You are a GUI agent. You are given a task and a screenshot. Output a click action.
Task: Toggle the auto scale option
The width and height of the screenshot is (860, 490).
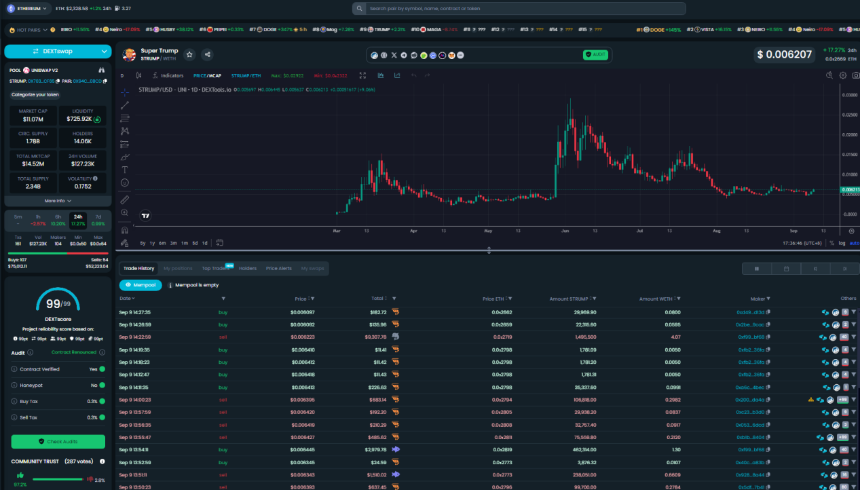point(855,243)
